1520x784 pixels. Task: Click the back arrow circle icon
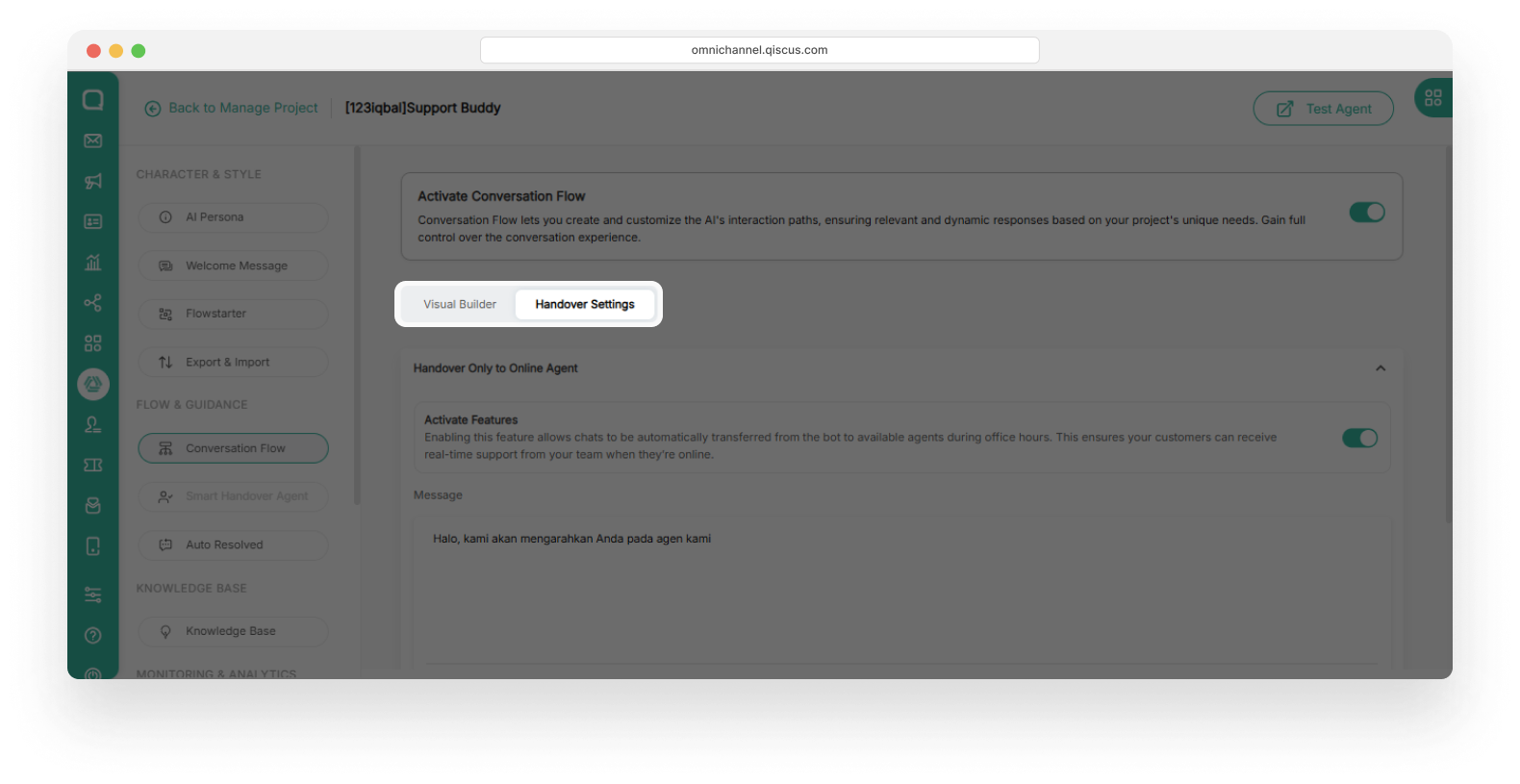pyautogui.click(x=153, y=109)
